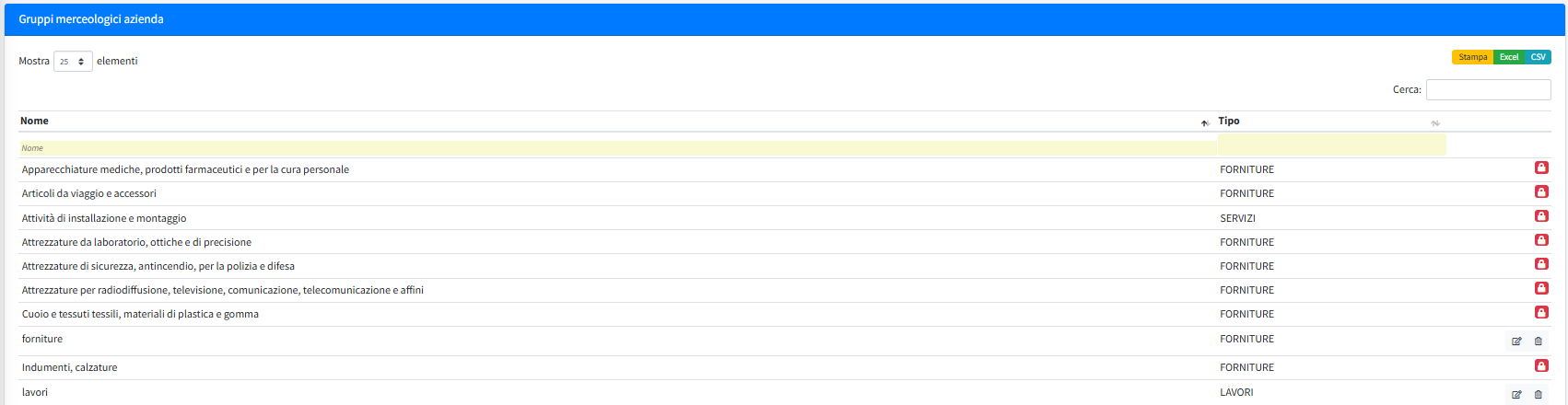Focus the Nome column filter field

tap(617, 148)
